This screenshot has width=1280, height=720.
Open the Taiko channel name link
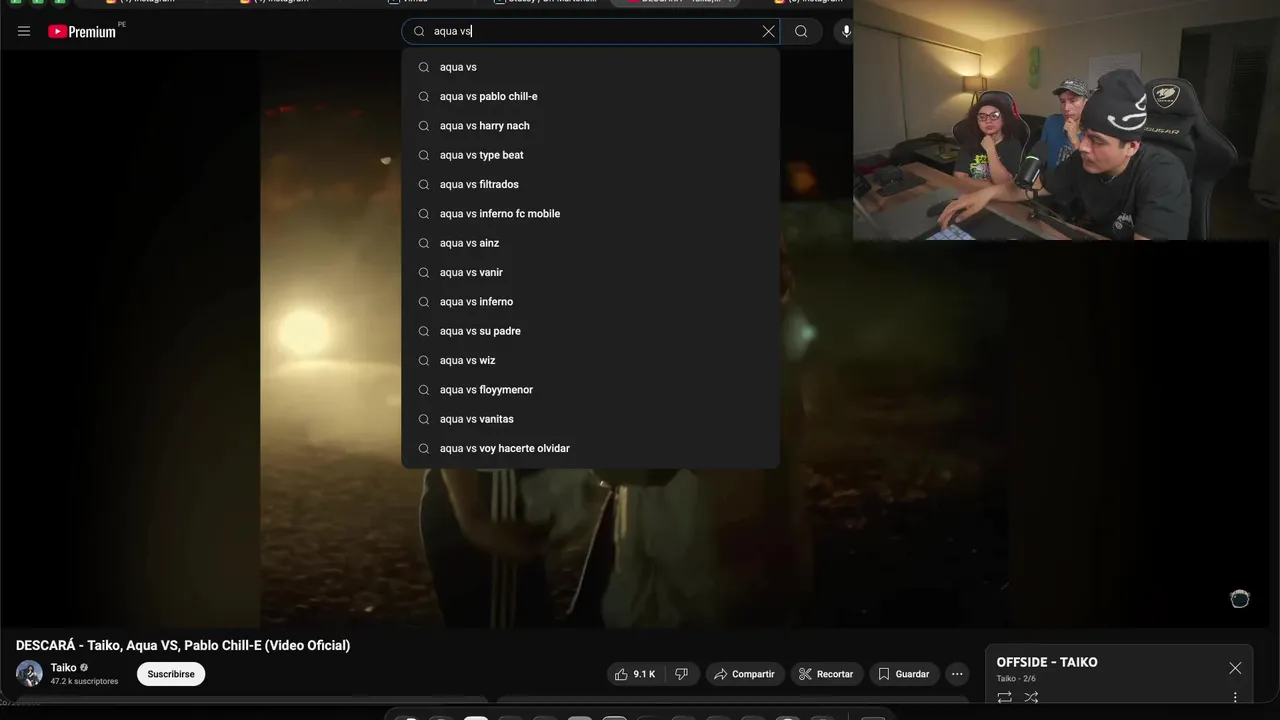coord(64,668)
